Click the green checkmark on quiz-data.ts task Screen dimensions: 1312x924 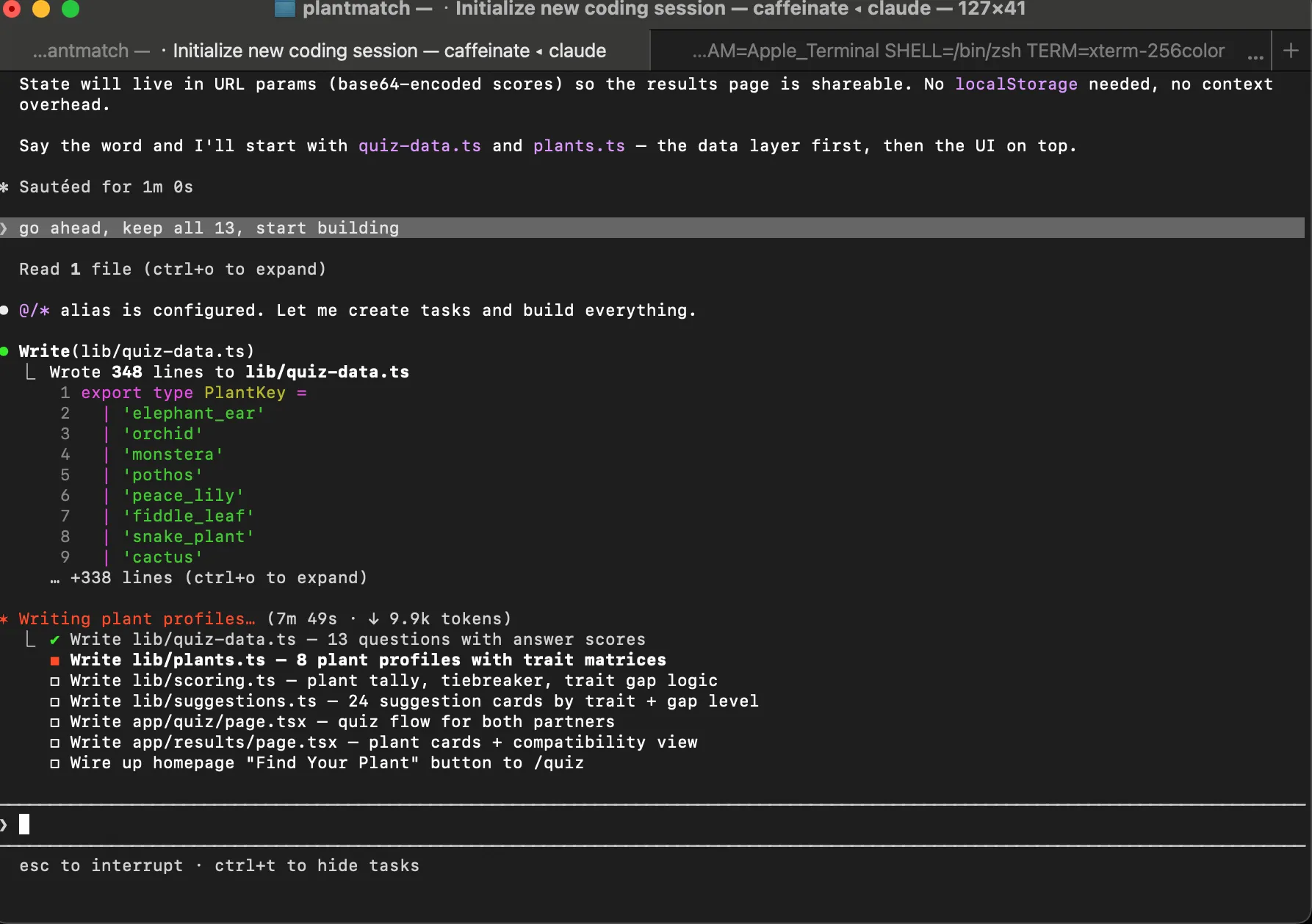click(x=54, y=640)
